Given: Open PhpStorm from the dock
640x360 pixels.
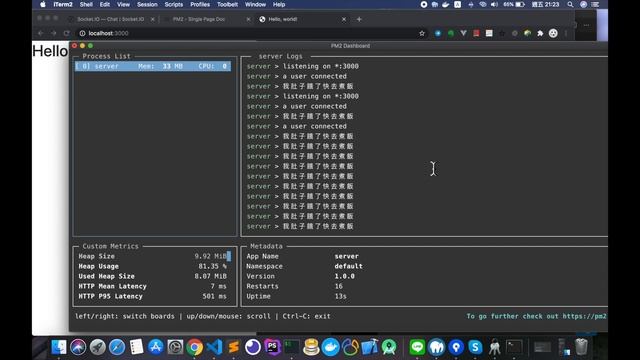Looking at the screenshot, I should pos(272,347).
